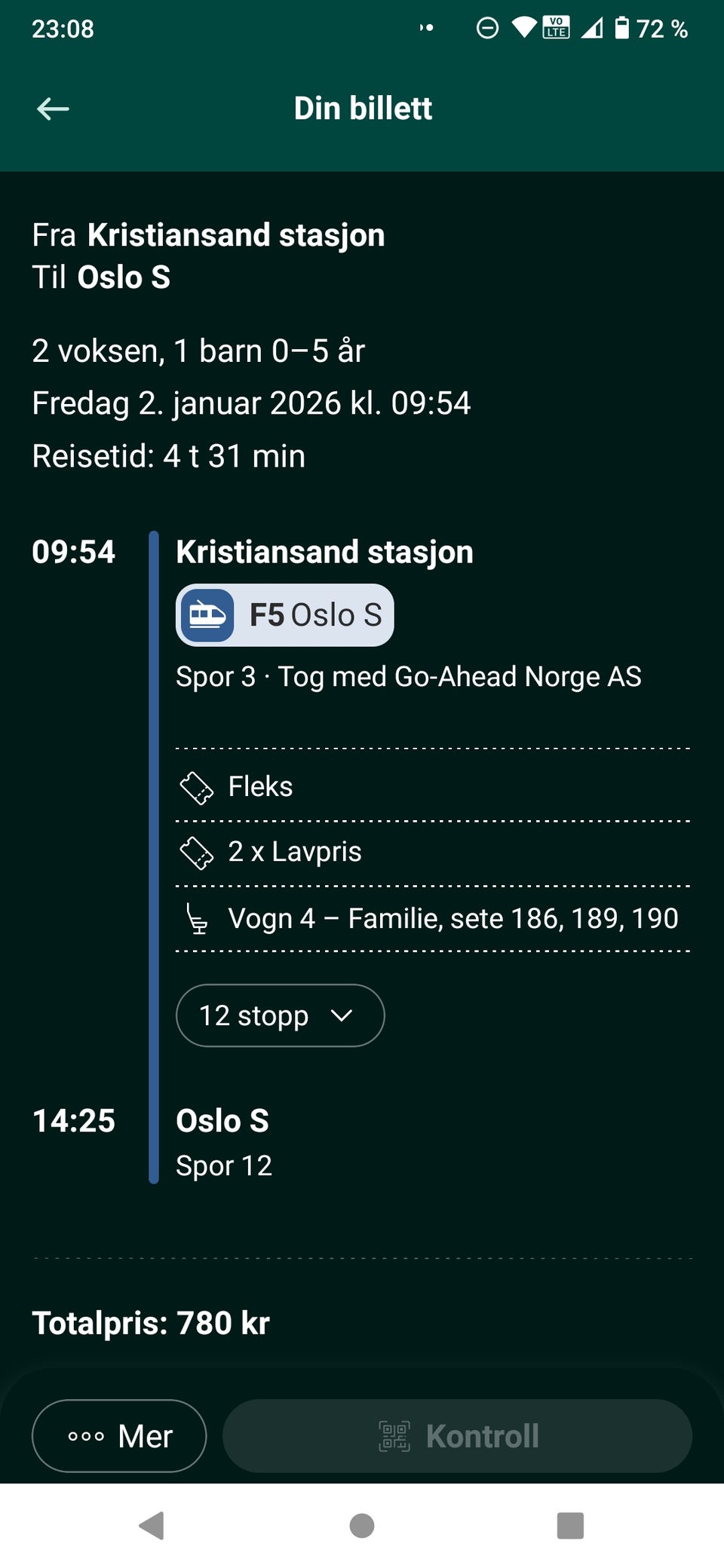Open Android recent apps square
This screenshot has height=1568, width=724.
point(570,1526)
